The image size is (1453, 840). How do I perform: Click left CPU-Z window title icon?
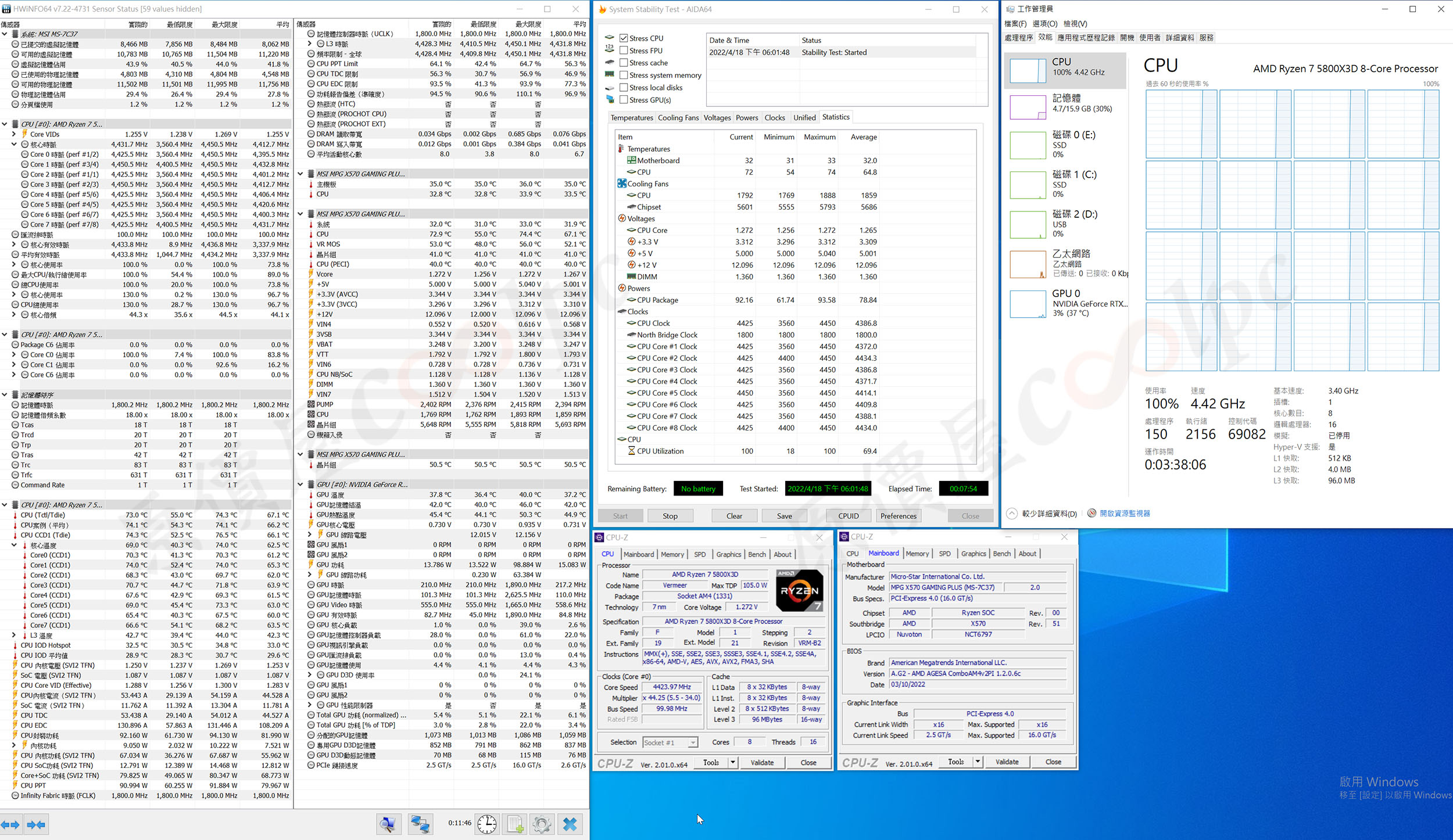click(x=599, y=537)
